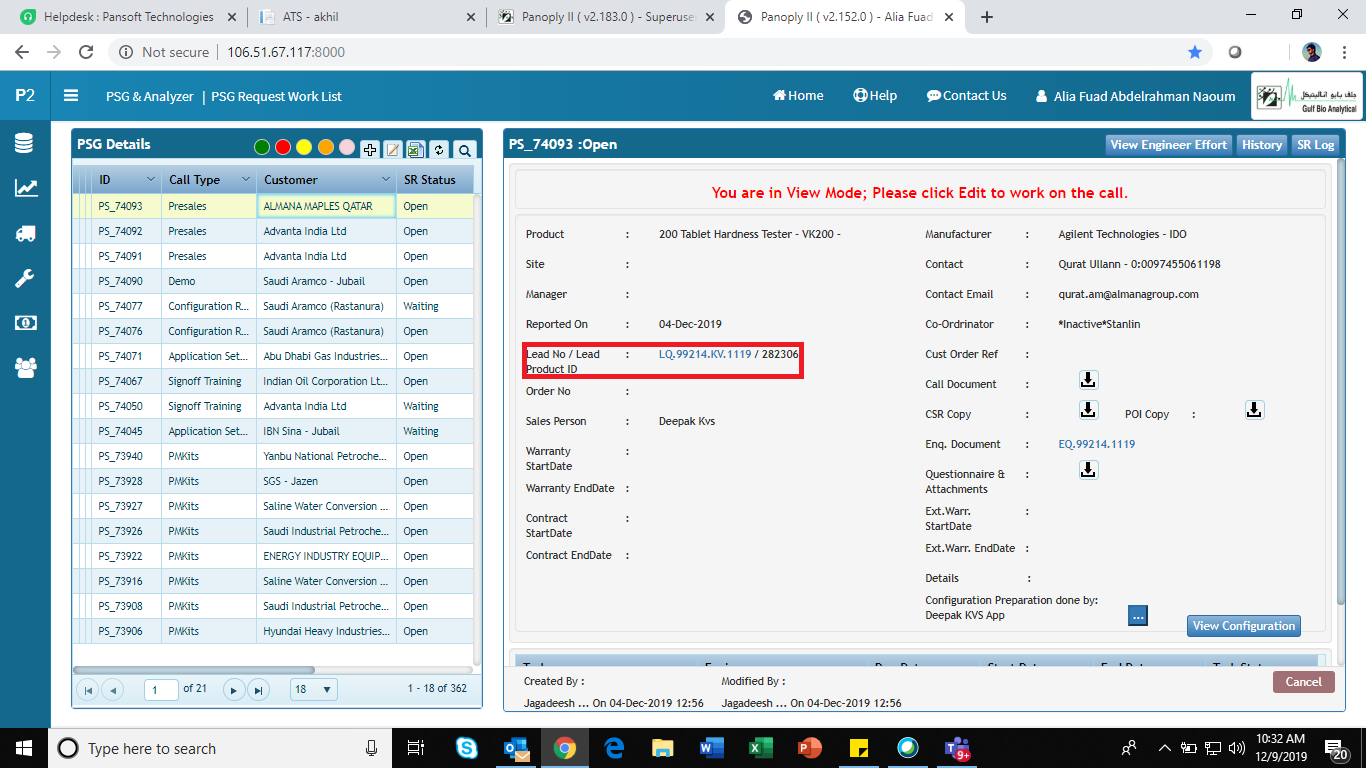
Task: Open Excel from the taskbar
Action: 761,747
